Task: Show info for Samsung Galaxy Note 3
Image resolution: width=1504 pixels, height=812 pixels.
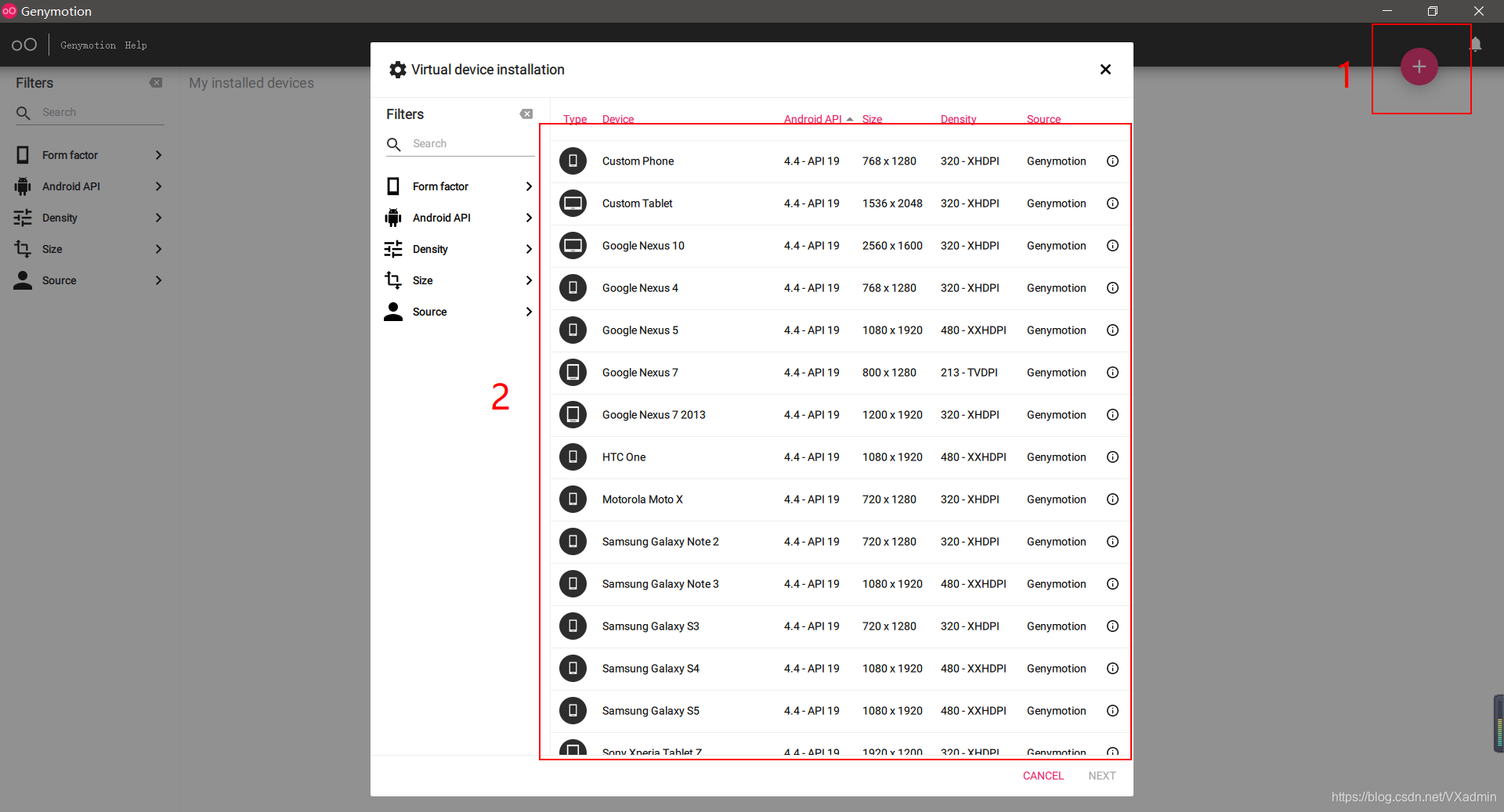Action: pos(1112,584)
